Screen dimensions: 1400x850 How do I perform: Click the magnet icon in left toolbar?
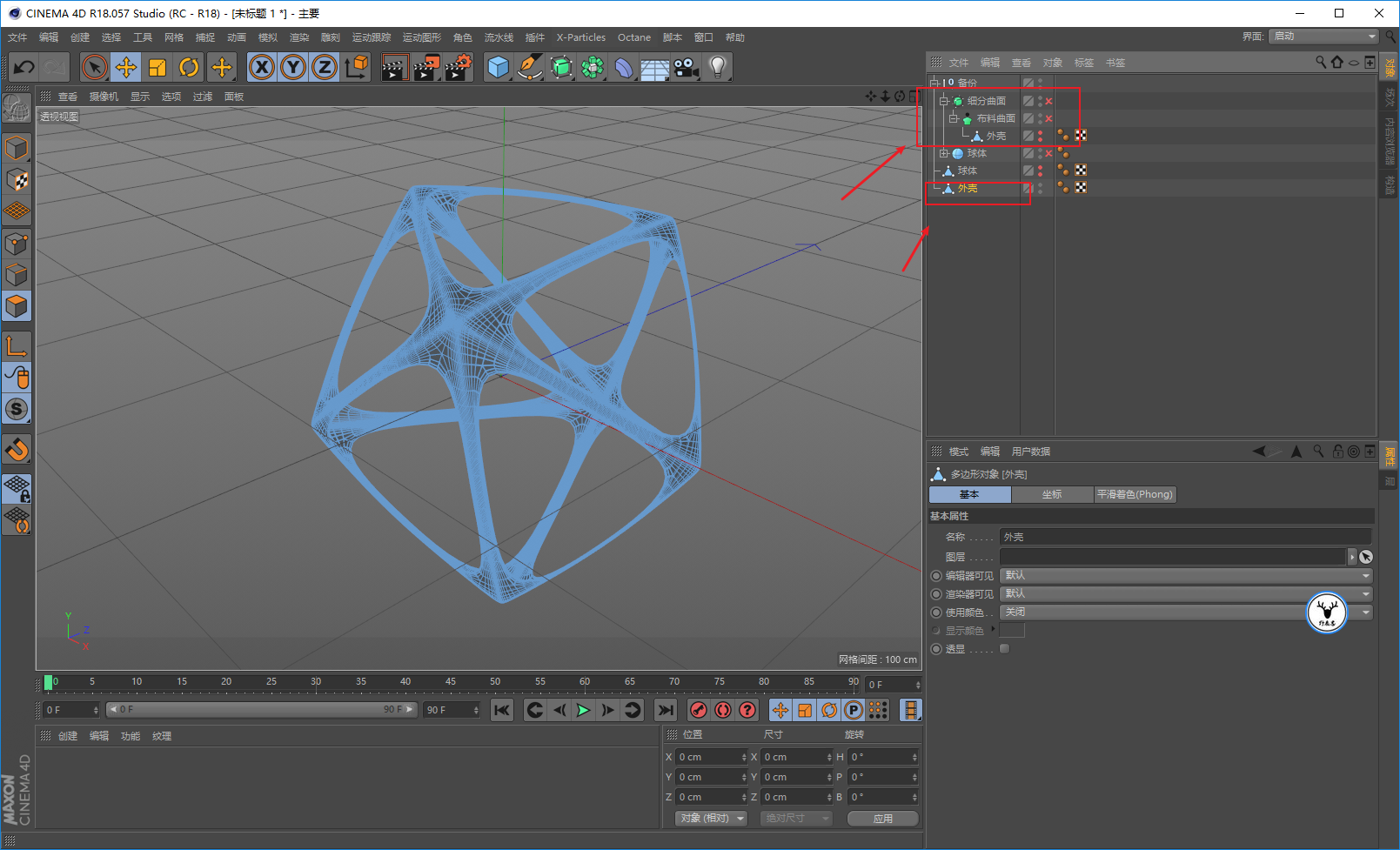point(17,449)
